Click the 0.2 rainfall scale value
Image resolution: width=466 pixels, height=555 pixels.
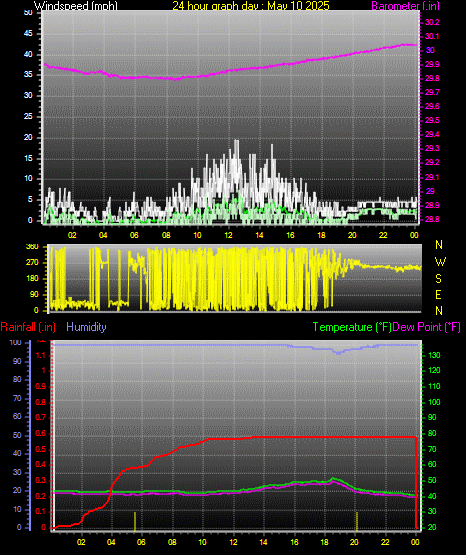(41, 496)
